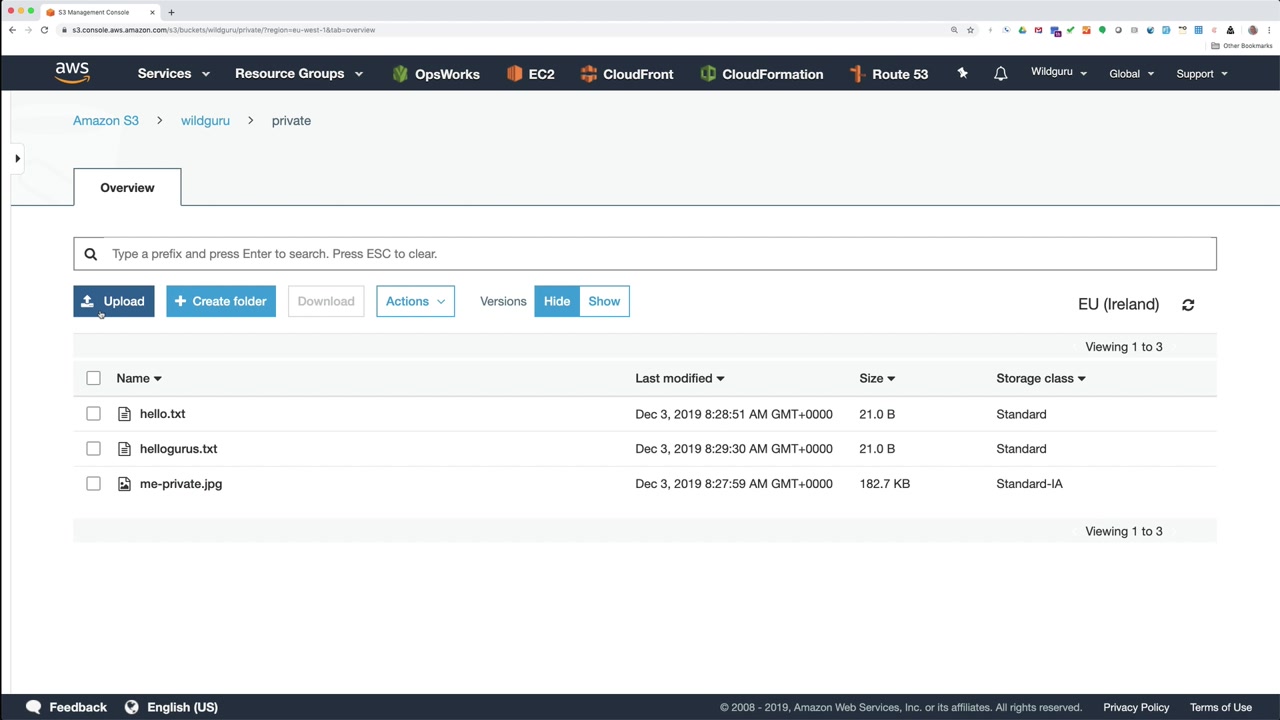Go back in the browser

12,30
